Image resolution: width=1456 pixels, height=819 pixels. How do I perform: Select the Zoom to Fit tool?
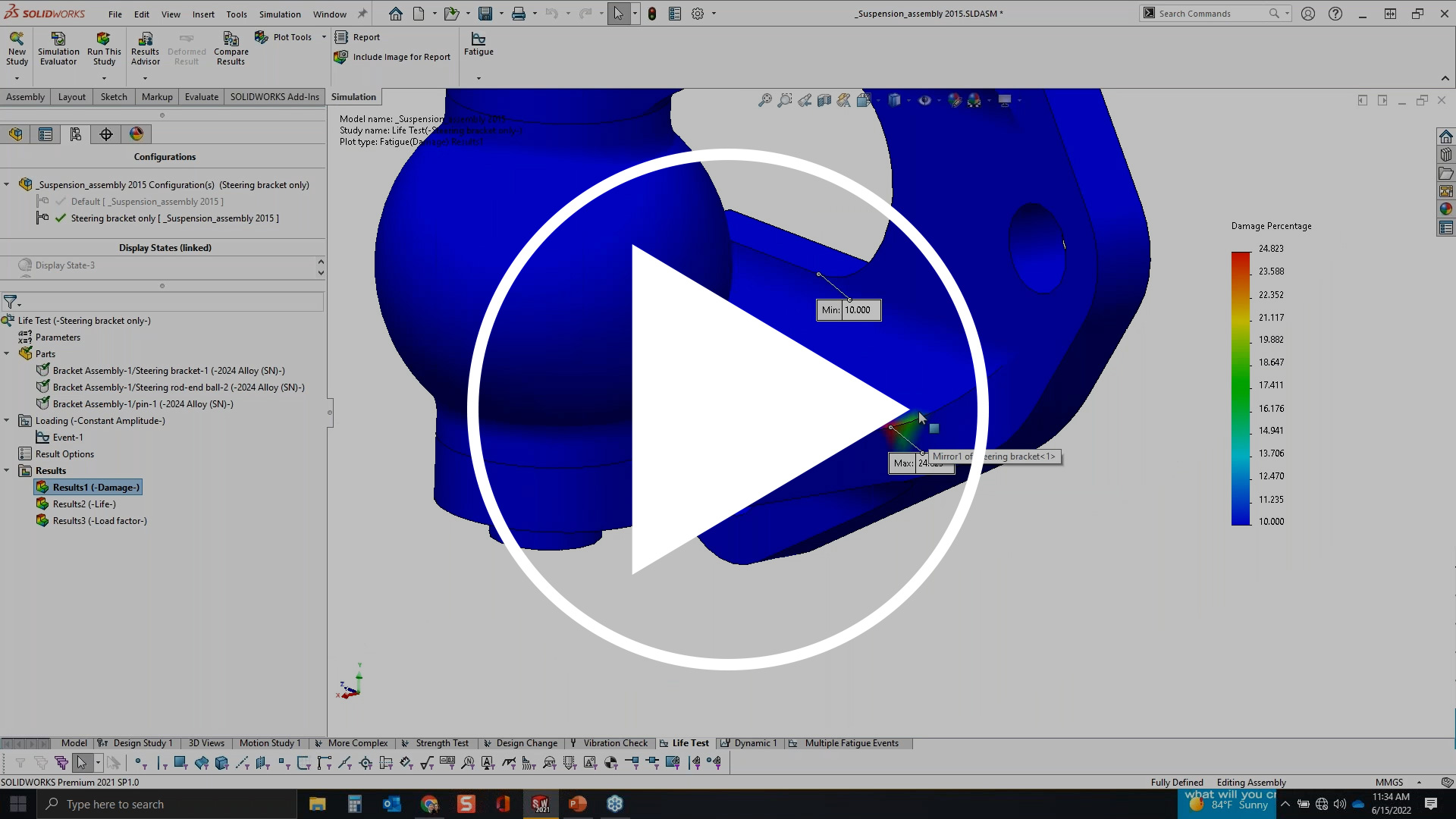(x=764, y=99)
